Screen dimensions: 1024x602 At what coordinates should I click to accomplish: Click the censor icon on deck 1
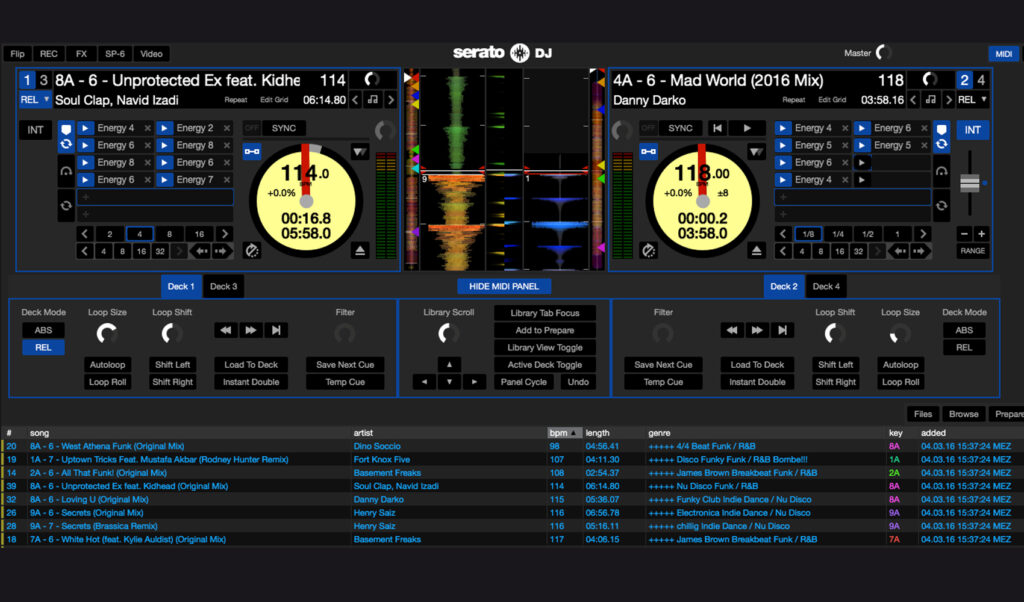coord(251,251)
